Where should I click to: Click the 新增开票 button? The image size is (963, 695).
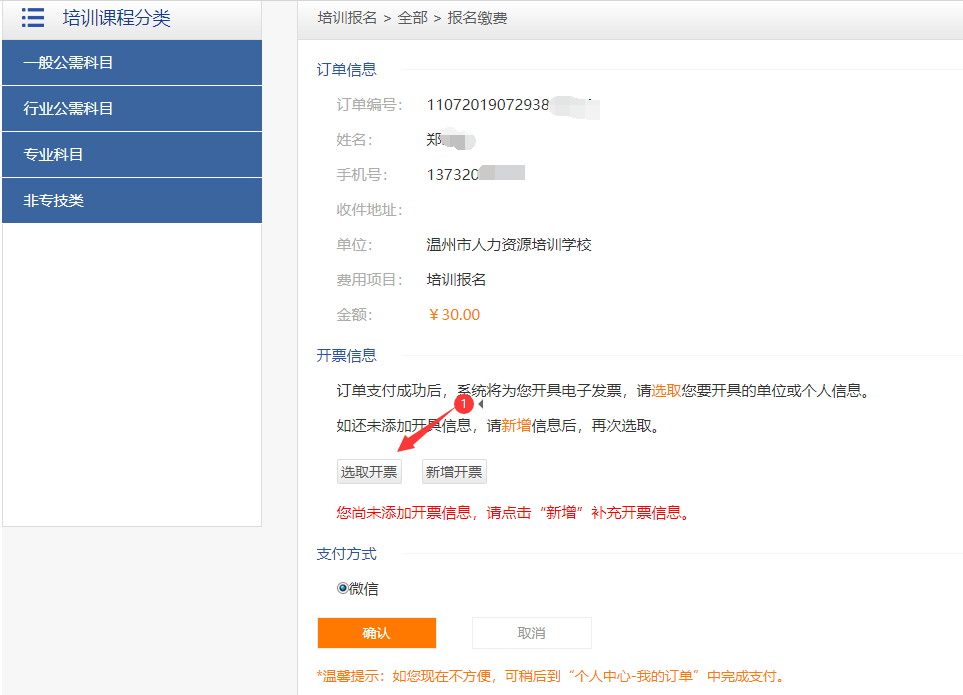click(x=454, y=472)
